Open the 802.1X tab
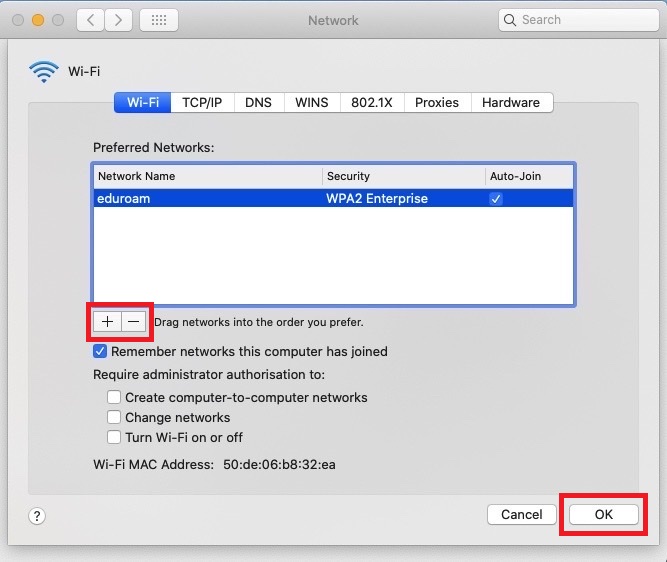Screen dimensions: 667x562 point(372,103)
